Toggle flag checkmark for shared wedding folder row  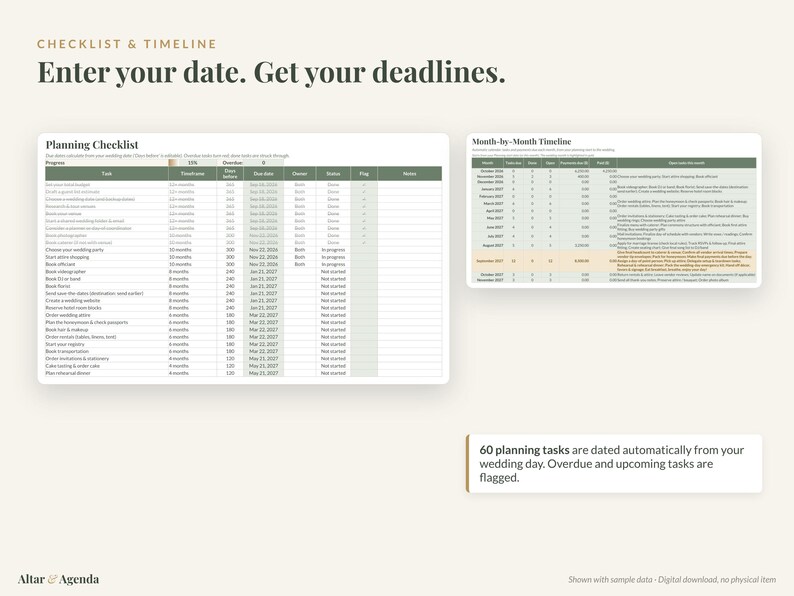tap(364, 221)
